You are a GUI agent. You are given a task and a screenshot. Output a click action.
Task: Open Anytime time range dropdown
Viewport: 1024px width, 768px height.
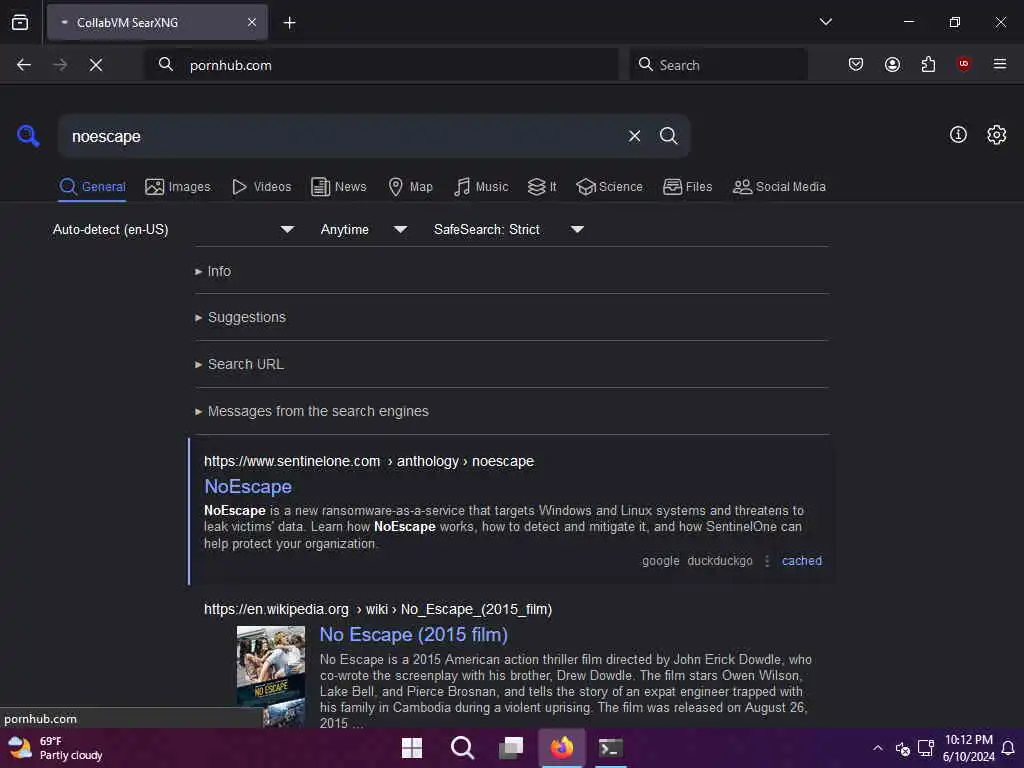coord(363,229)
